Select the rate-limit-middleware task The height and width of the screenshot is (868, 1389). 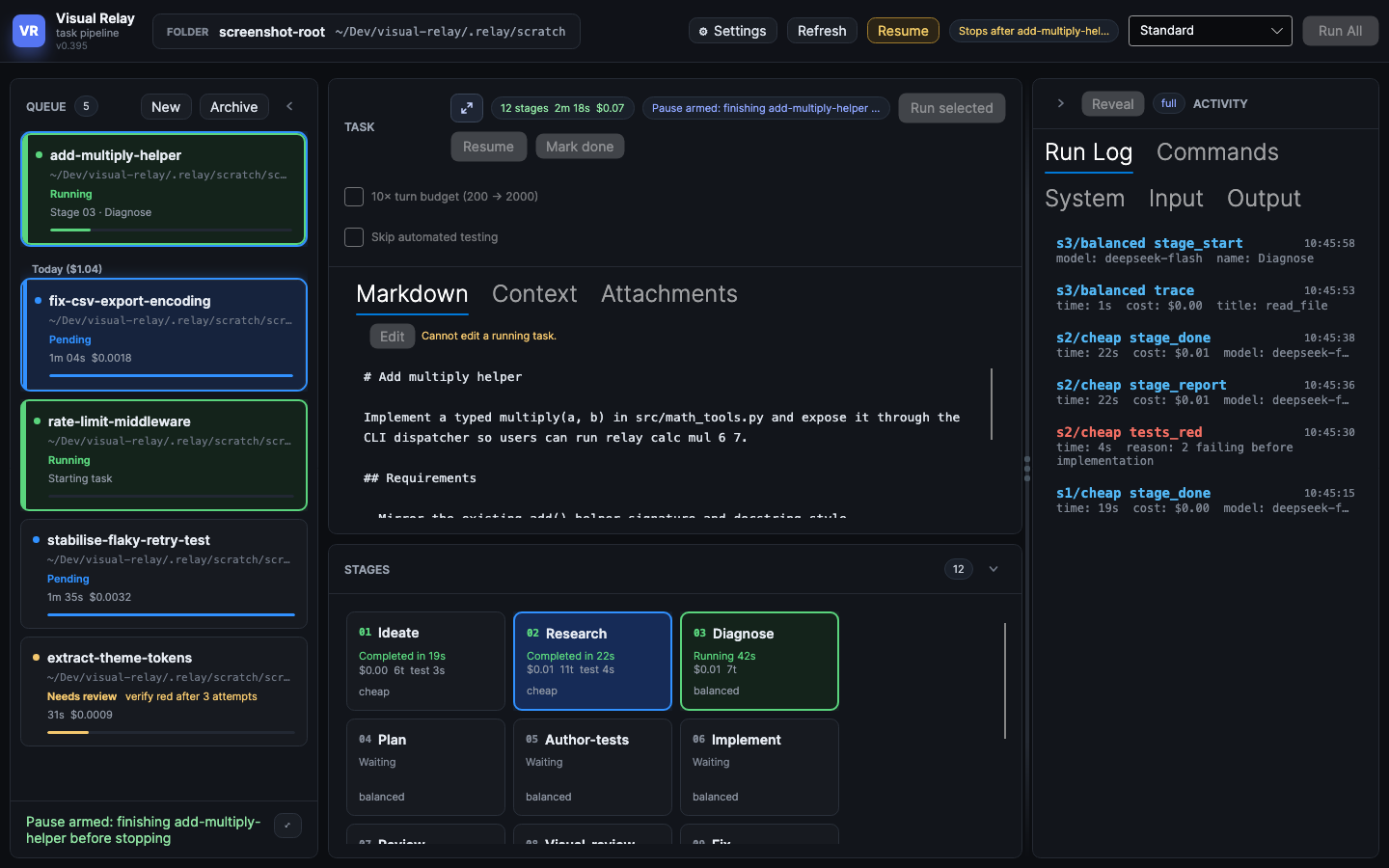pyautogui.click(x=164, y=455)
